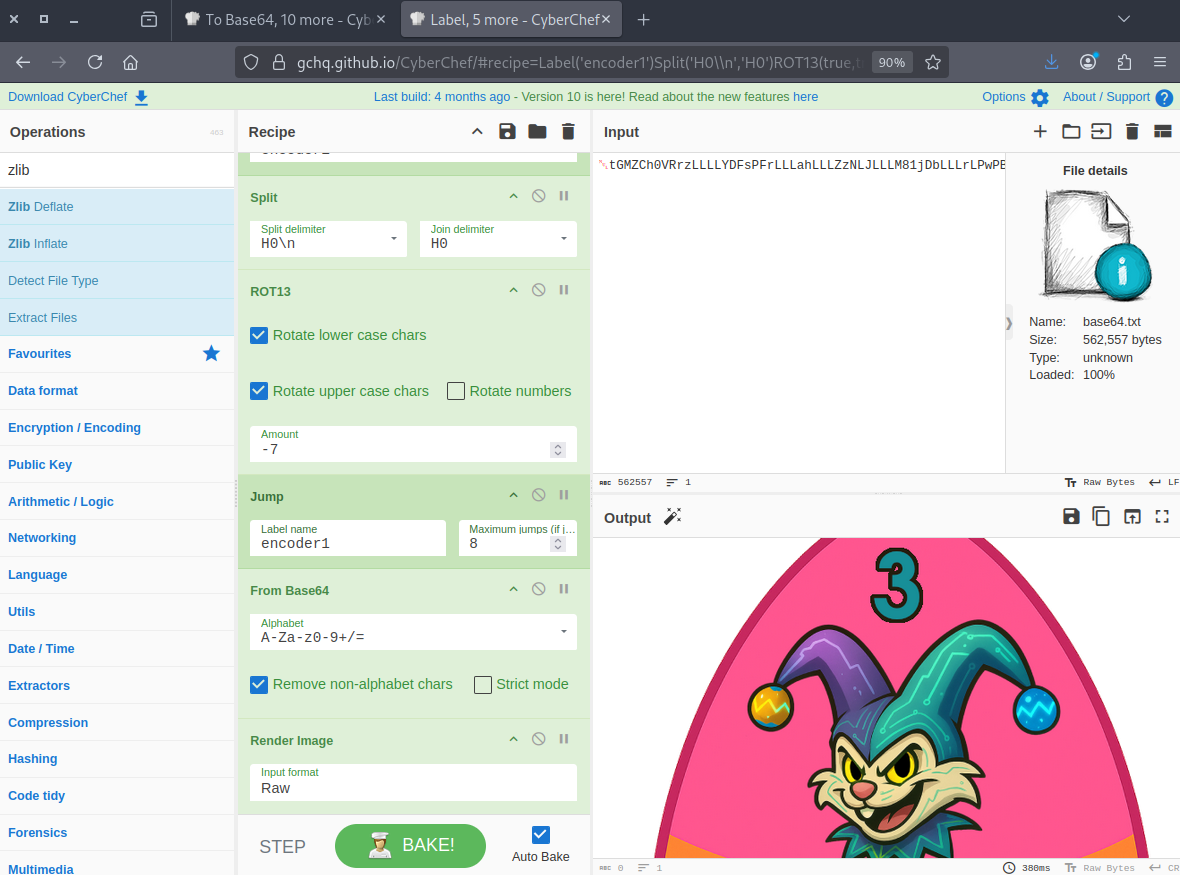
Task: Open the Split delimiter dropdown
Action: click(394, 238)
